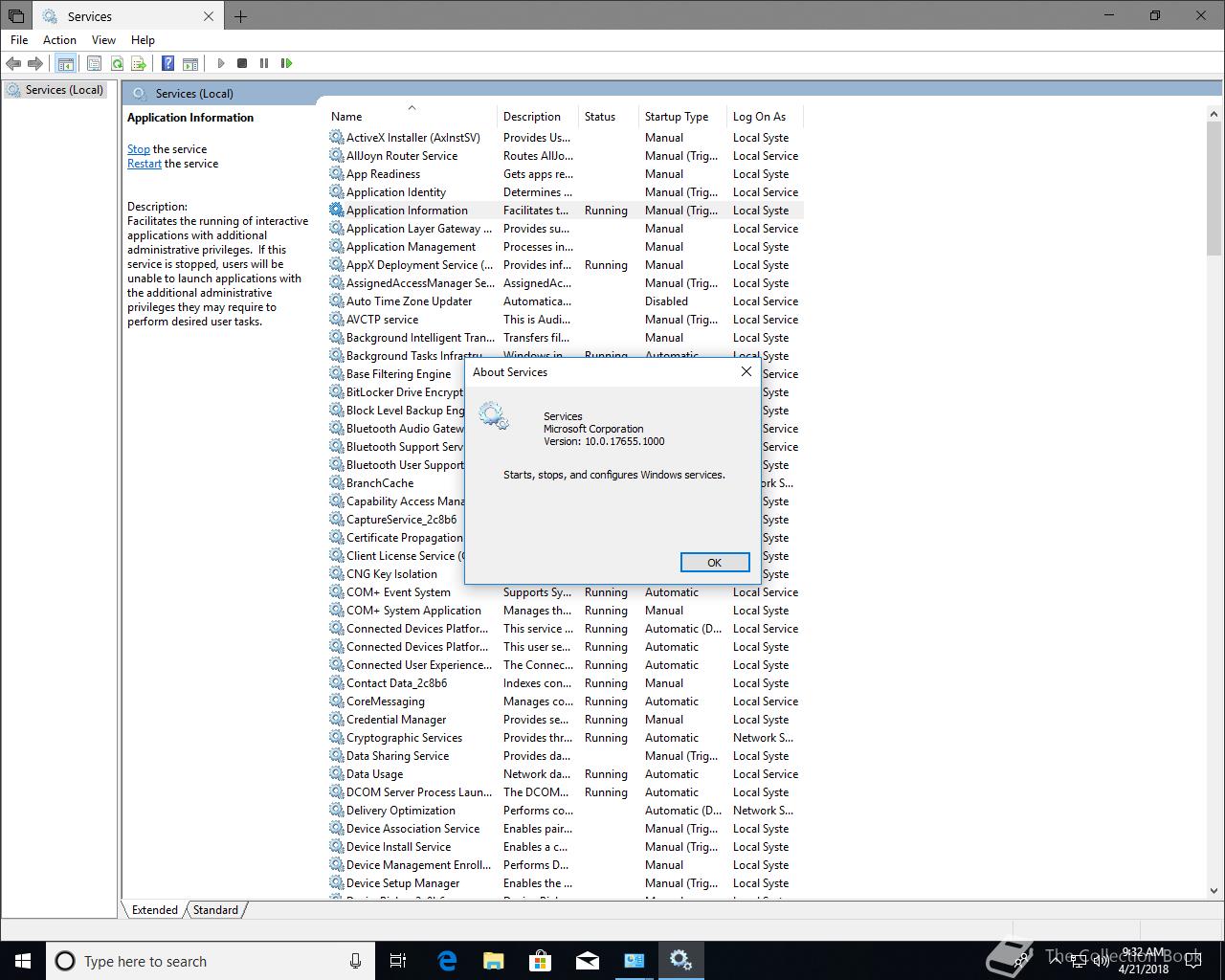The image size is (1225, 980).
Task: Close the Services tab
Action: pyautogui.click(x=209, y=16)
